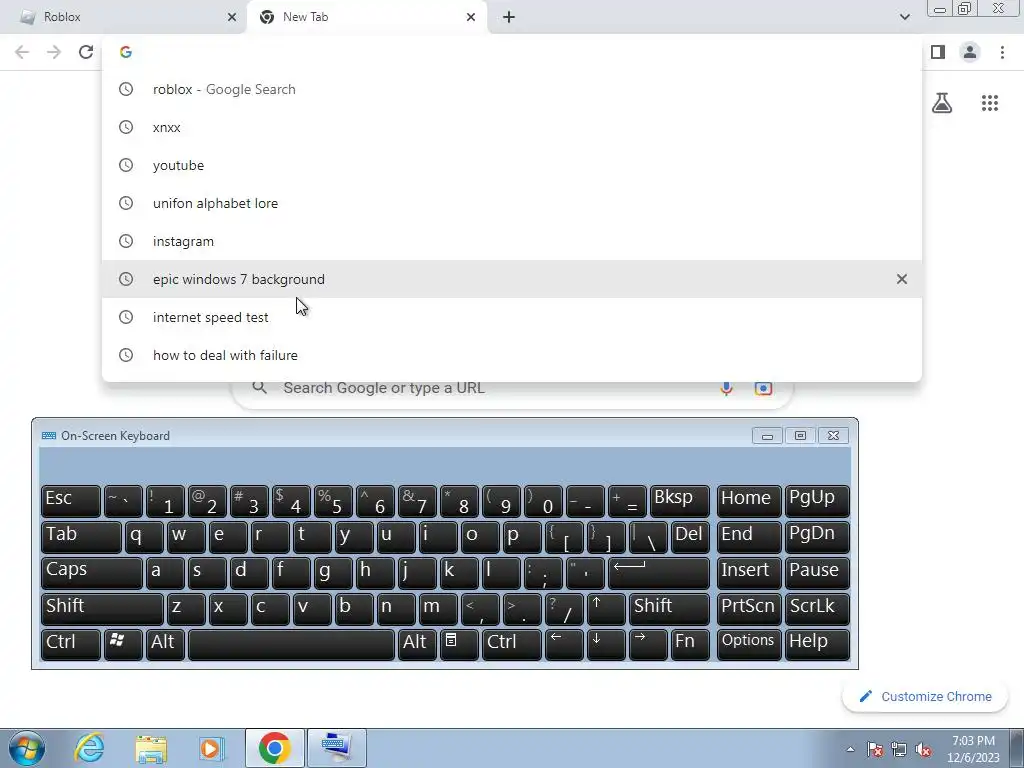The image size is (1024, 768).
Task: Open a new tab with plus button
Action: tap(509, 17)
